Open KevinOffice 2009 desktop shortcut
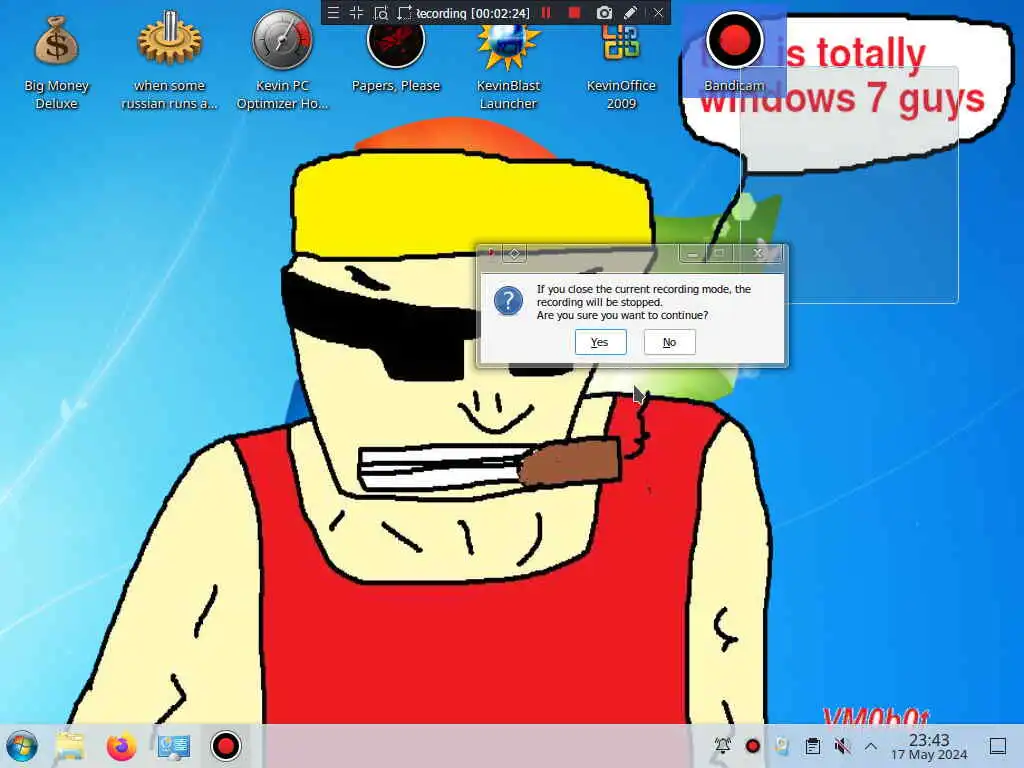 coord(621,65)
